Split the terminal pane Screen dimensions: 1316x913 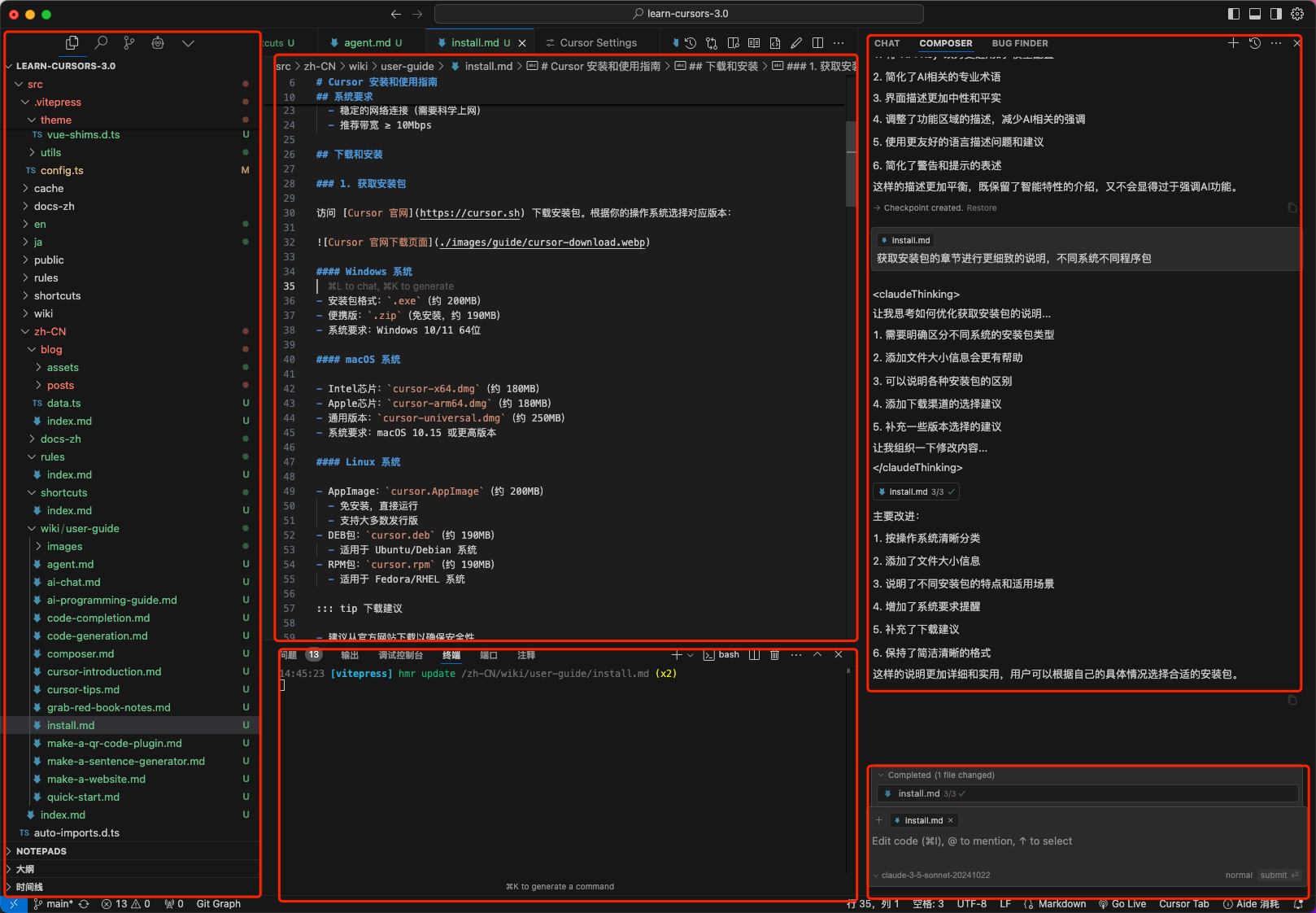click(754, 655)
